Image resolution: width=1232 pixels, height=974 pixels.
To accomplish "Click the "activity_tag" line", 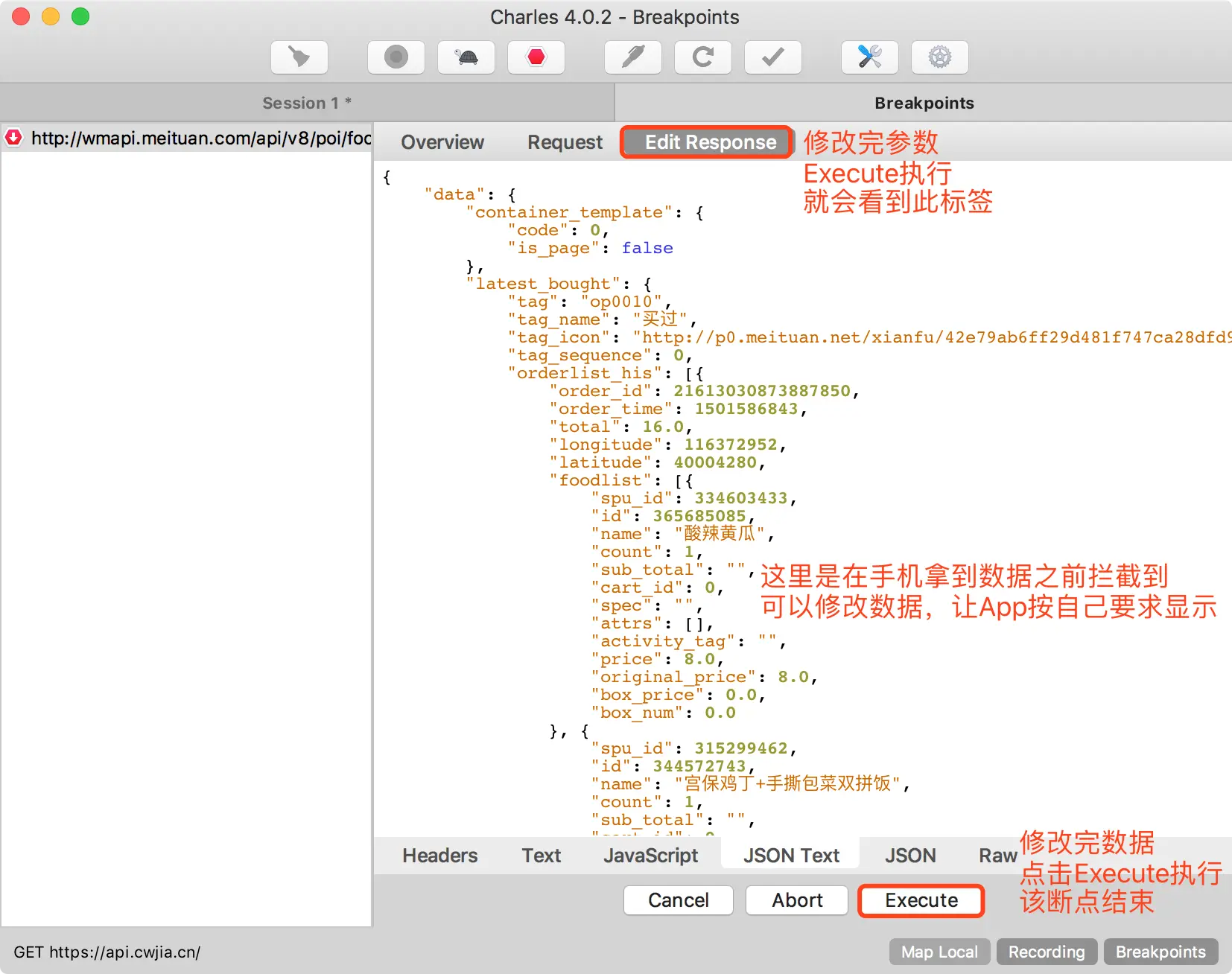I will tap(689, 641).
